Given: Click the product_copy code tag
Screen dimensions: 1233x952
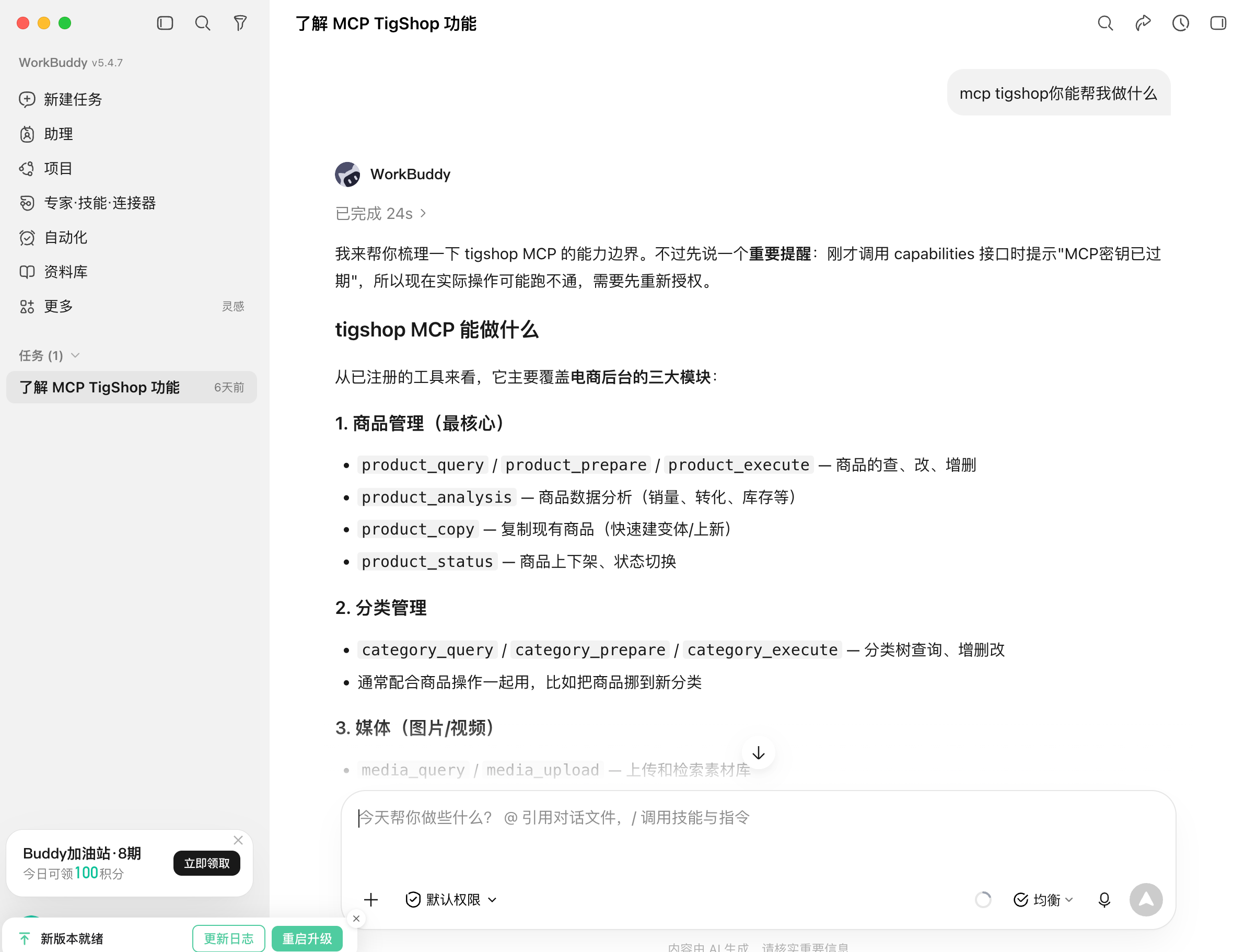Looking at the screenshot, I should tap(418, 529).
